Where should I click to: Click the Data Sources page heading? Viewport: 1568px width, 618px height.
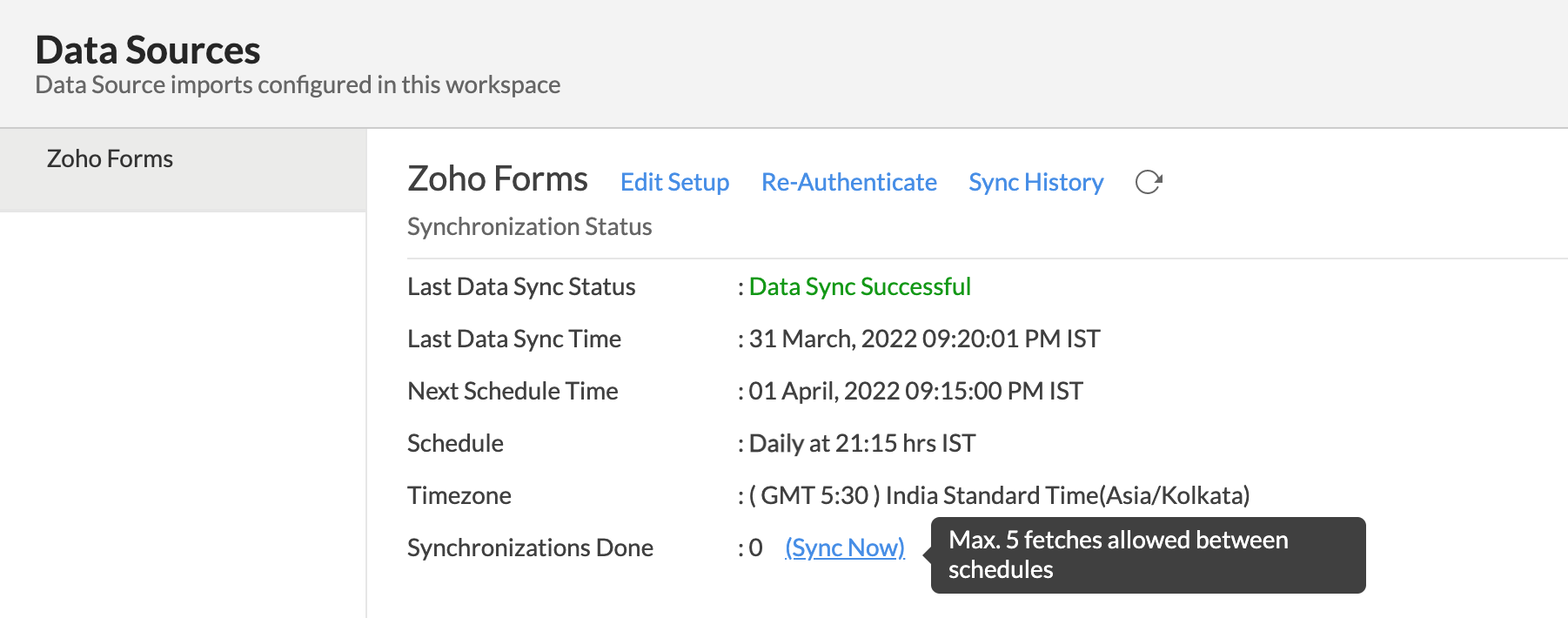pyautogui.click(x=148, y=50)
